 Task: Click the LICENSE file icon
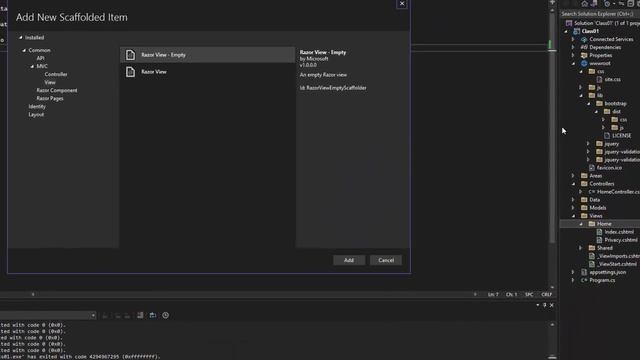[607, 136]
